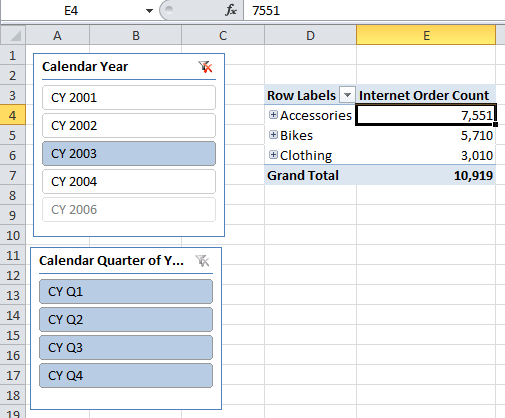
Task: Expand the Clothing category row
Action: 273,155
